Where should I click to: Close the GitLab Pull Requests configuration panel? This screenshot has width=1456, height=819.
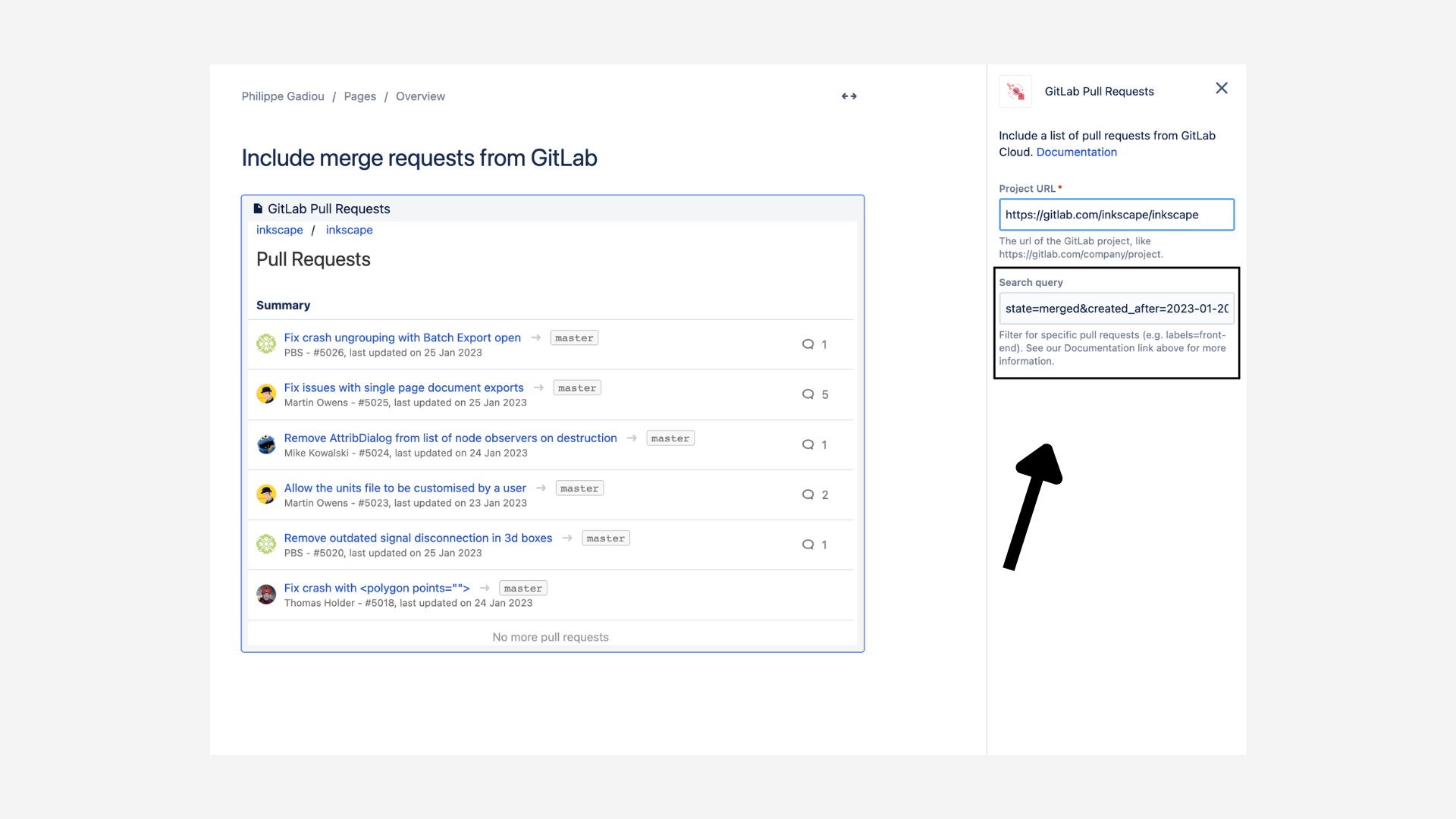click(1221, 88)
